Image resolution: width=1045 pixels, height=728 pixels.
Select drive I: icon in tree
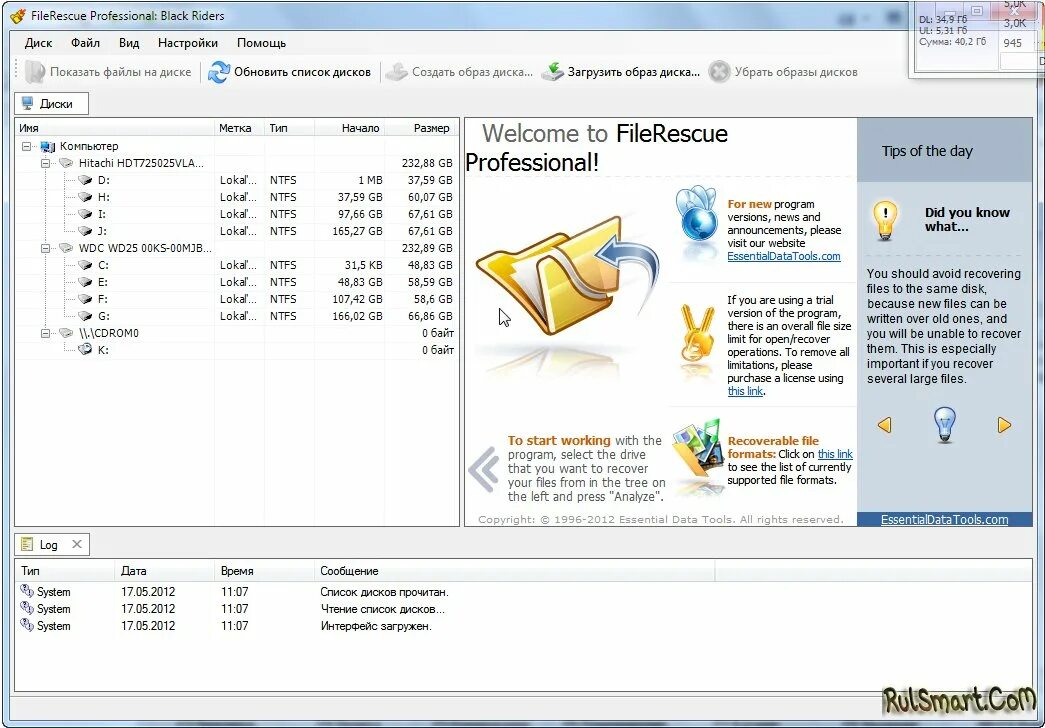point(85,214)
